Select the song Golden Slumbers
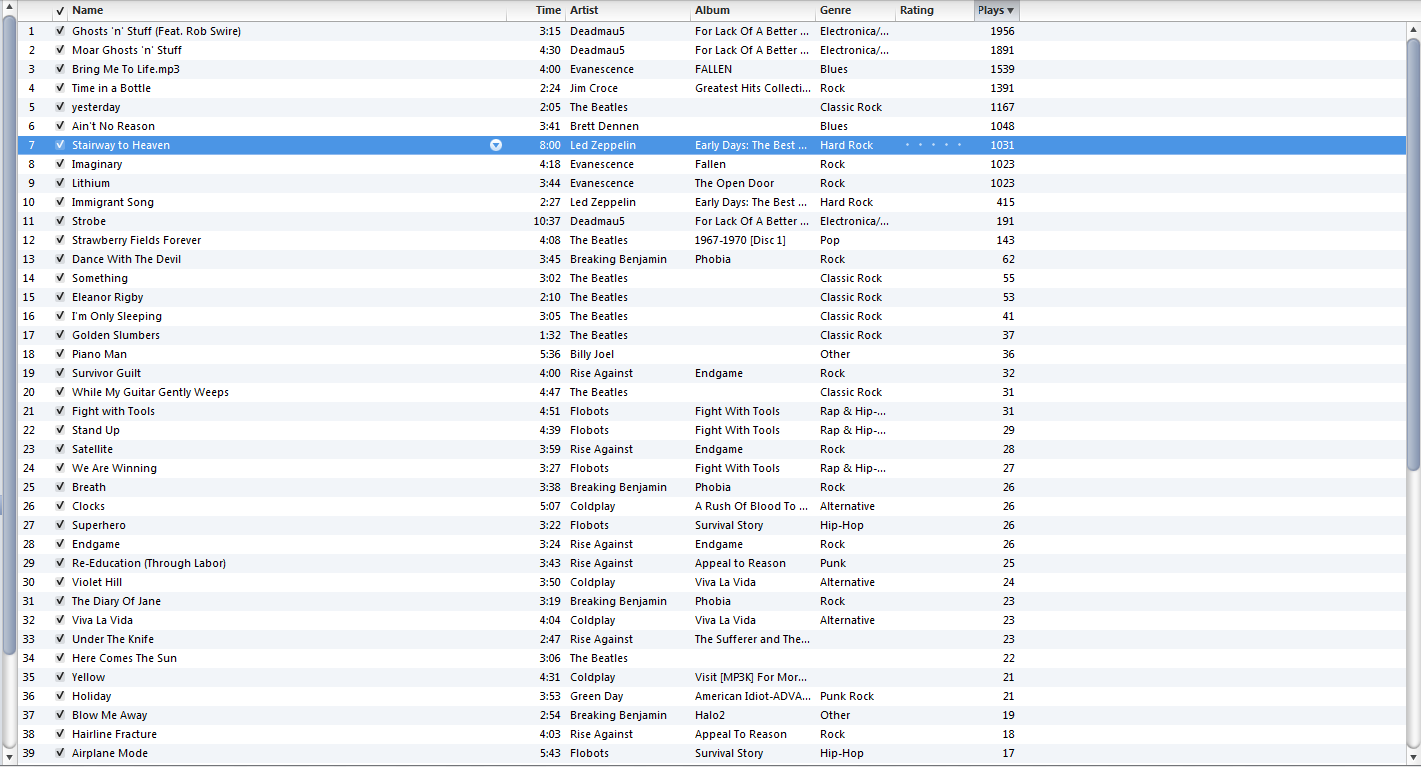This screenshot has height=767, width=1421. (116, 335)
